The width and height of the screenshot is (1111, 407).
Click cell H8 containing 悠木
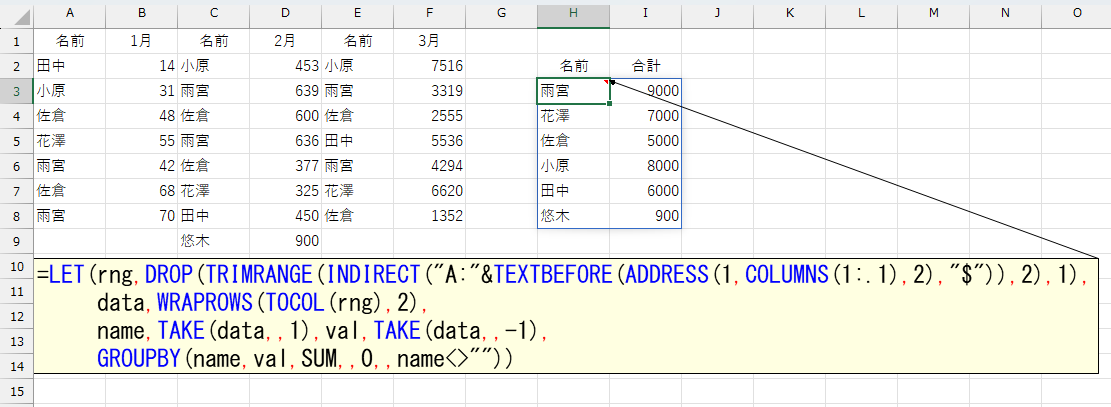(573, 216)
